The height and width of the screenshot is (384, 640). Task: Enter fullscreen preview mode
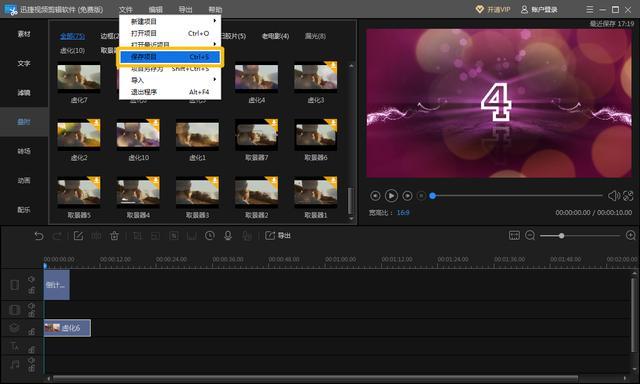(x=628, y=196)
